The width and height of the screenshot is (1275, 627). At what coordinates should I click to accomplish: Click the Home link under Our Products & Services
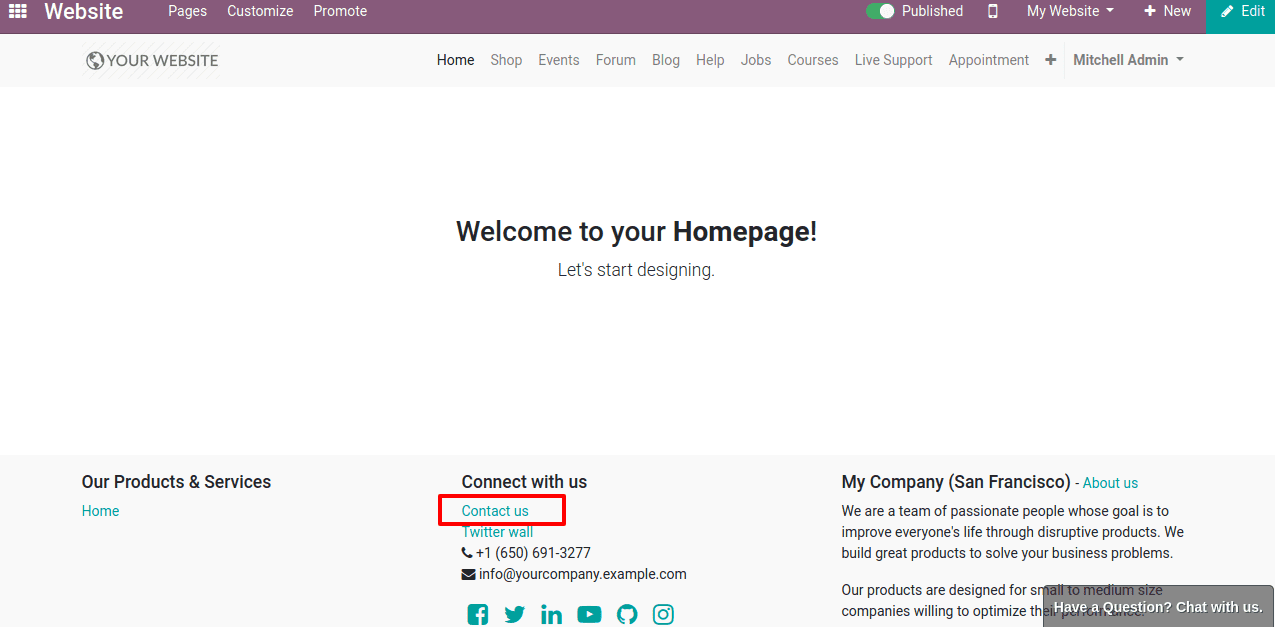(x=100, y=511)
